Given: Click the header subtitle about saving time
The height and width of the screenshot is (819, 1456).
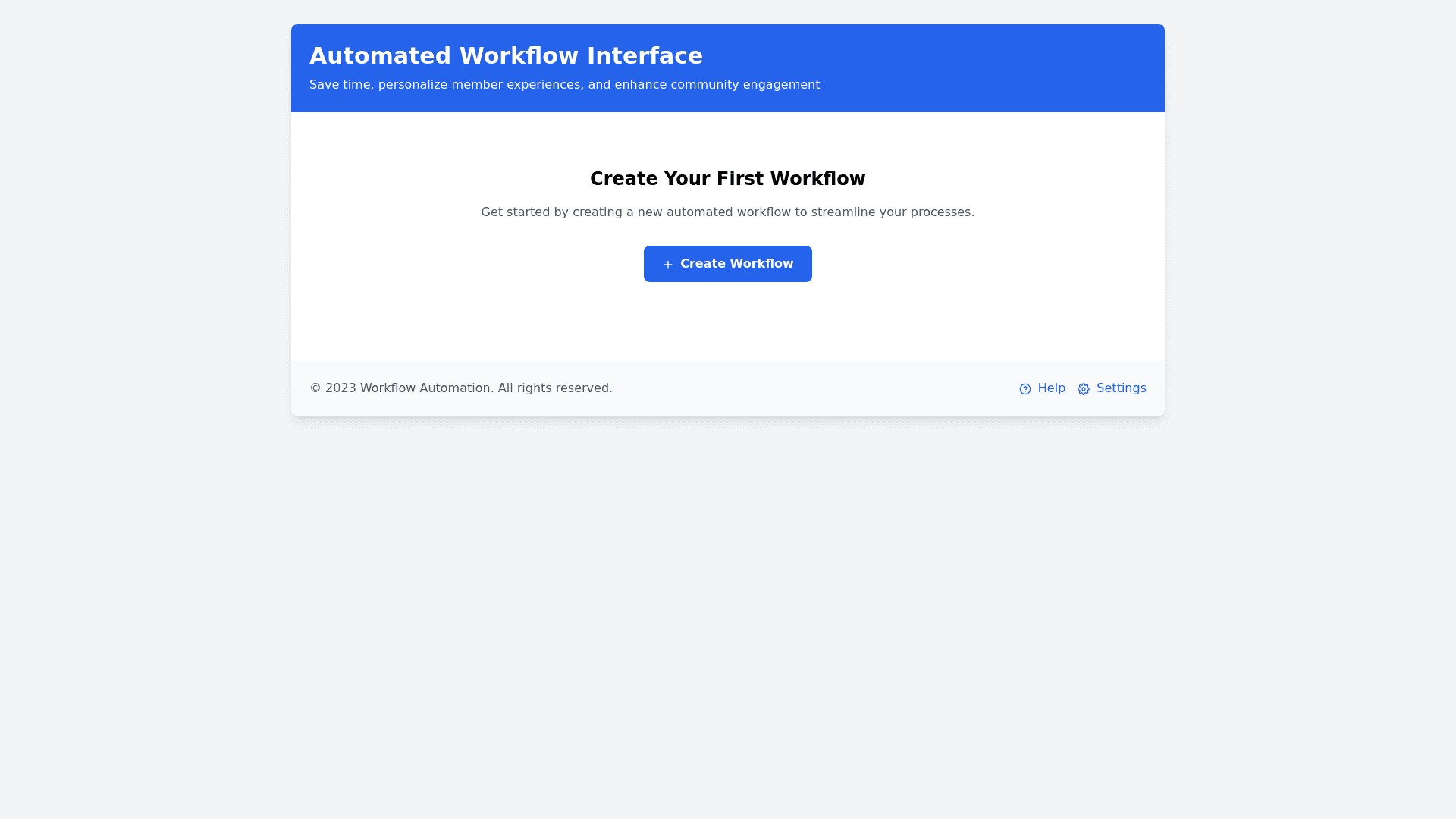Looking at the screenshot, I should (x=564, y=85).
